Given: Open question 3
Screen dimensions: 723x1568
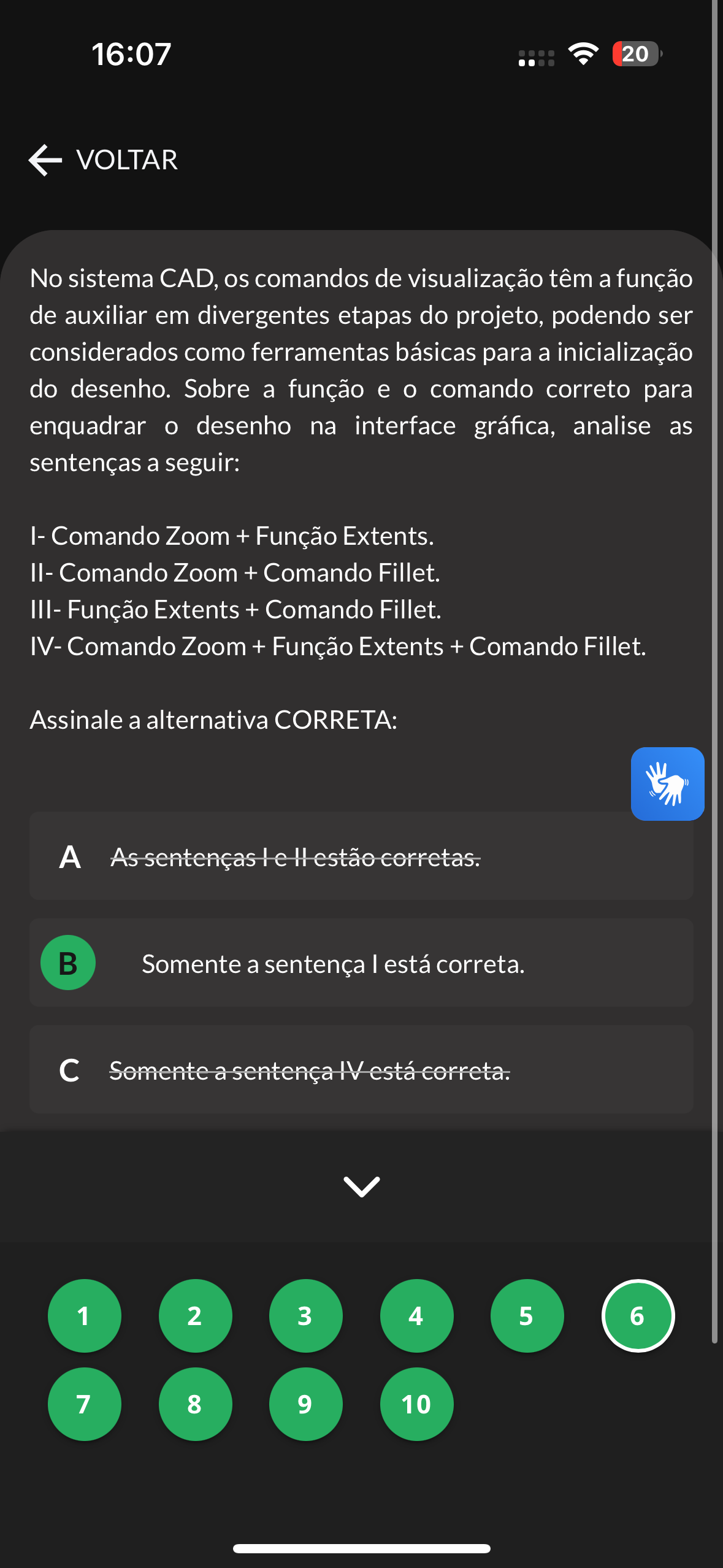Looking at the screenshot, I should pyautogui.click(x=305, y=1316).
